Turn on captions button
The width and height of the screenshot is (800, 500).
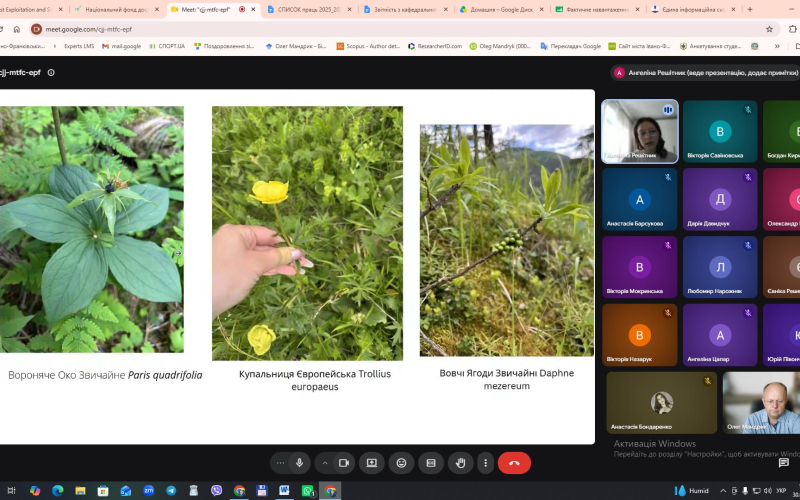click(431, 463)
